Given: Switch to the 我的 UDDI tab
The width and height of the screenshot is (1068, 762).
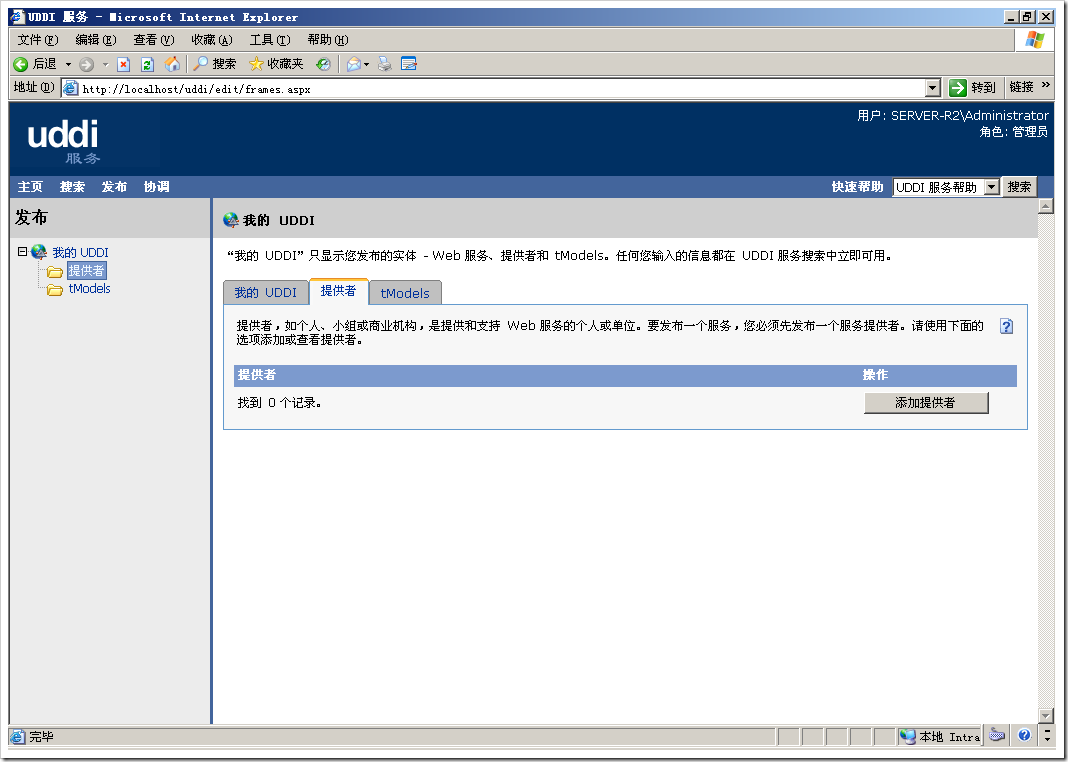Looking at the screenshot, I should pyautogui.click(x=266, y=293).
